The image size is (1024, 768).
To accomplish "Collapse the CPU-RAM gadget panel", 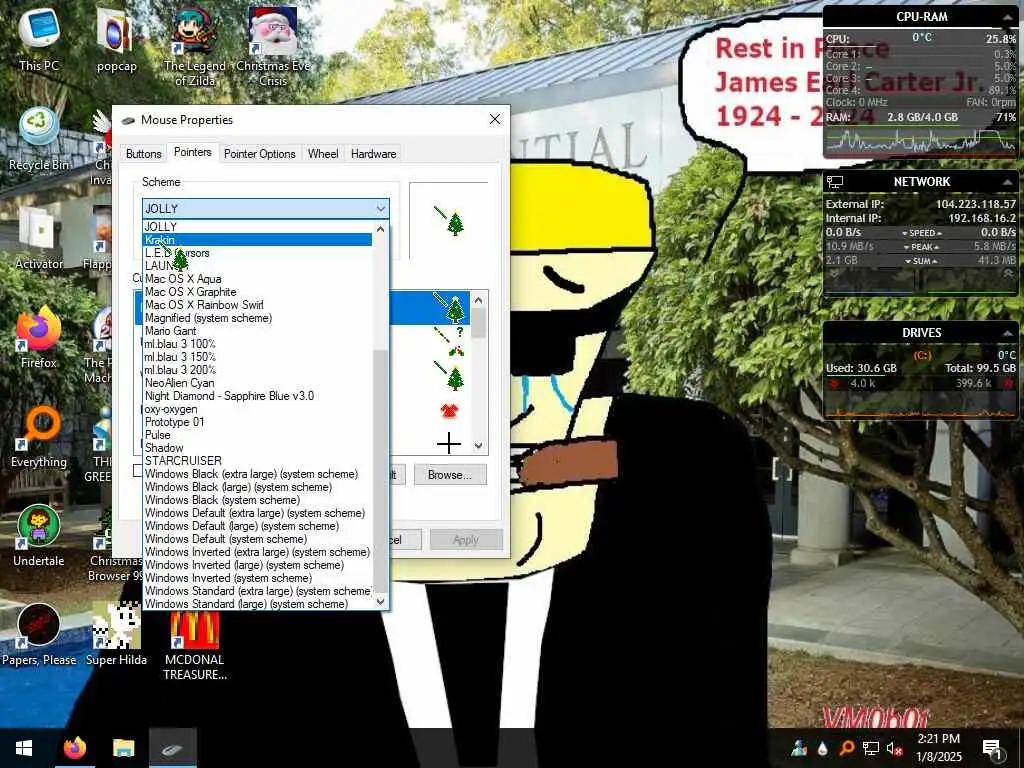I will click(x=1008, y=18).
